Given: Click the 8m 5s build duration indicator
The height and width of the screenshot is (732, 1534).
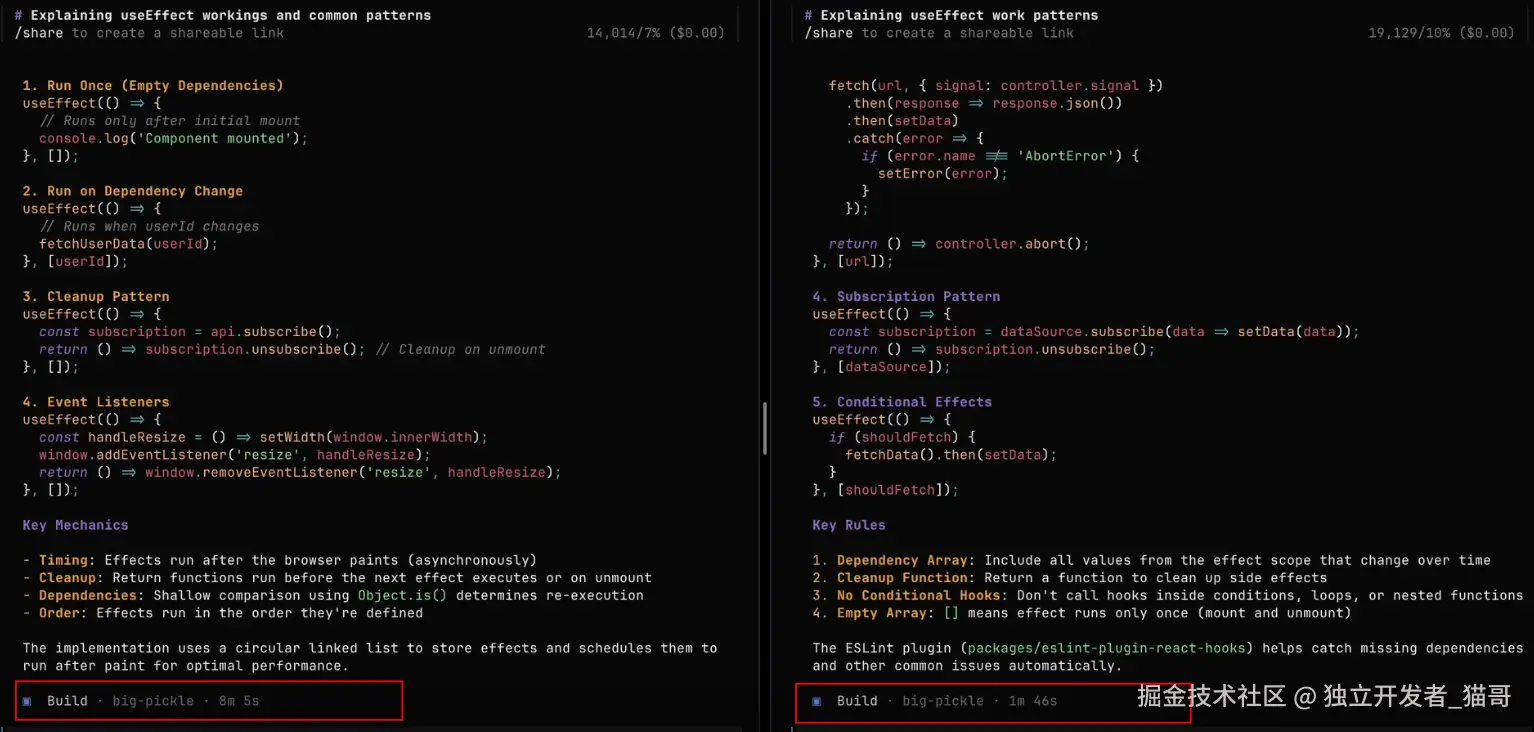Looking at the screenshot, I should [237, 700].
